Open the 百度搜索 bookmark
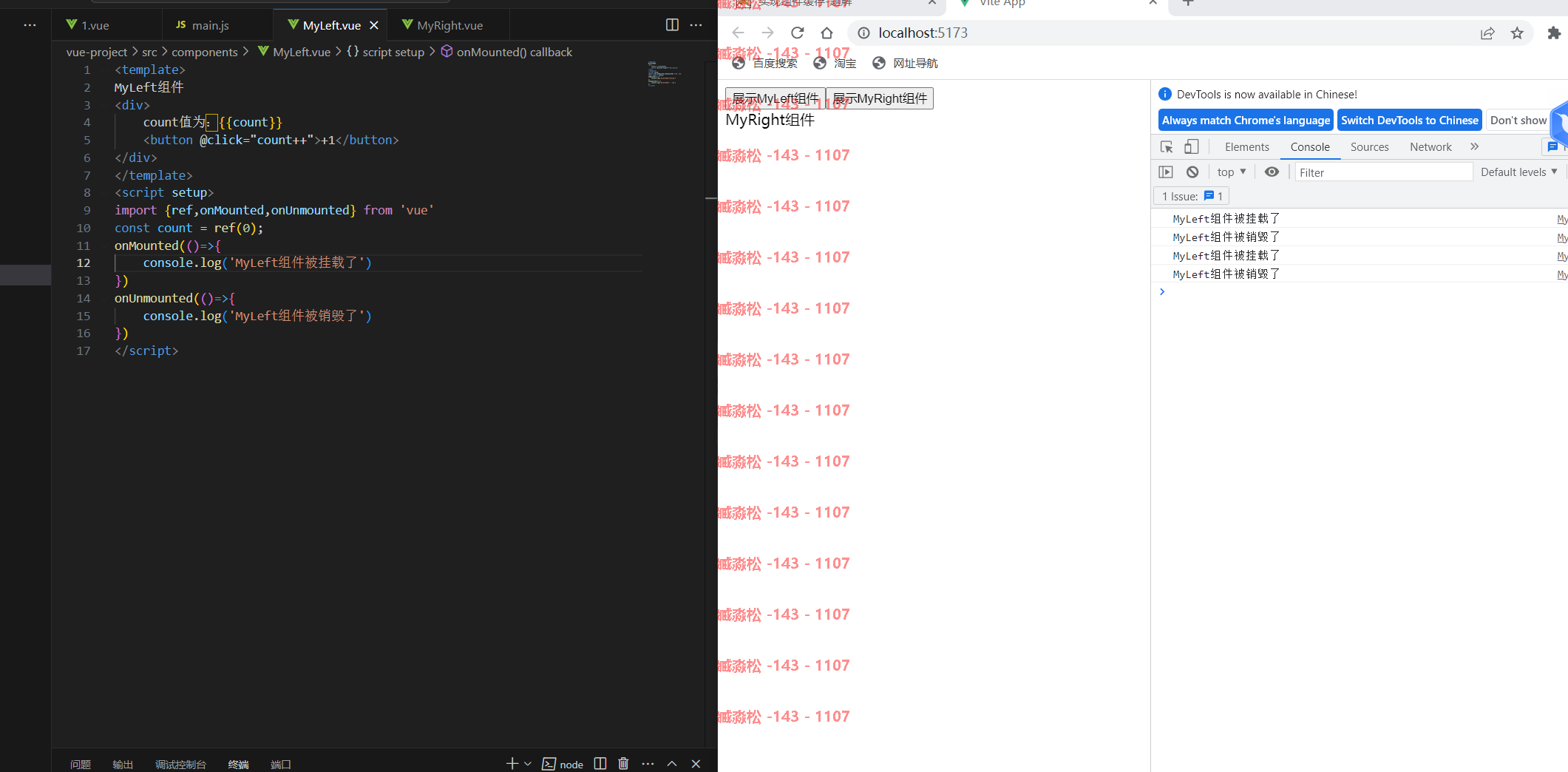 [x=764, y=63]
